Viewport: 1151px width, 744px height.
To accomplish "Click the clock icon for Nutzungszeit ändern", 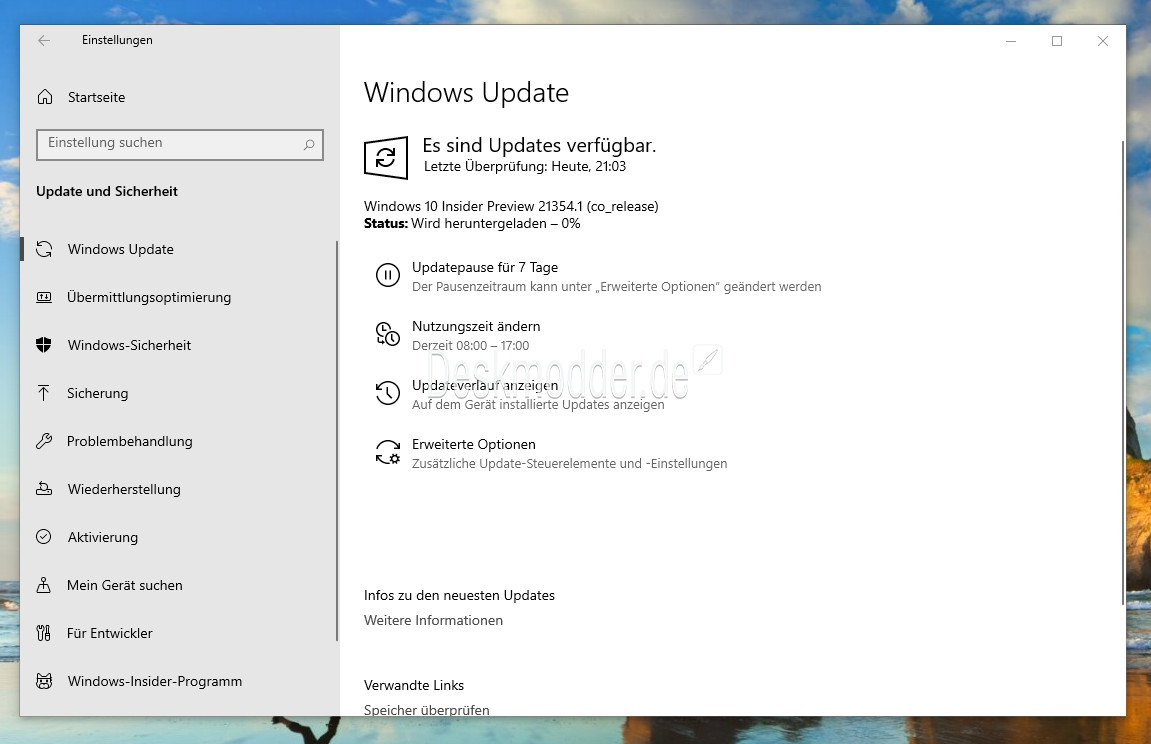I will (388, 335).
